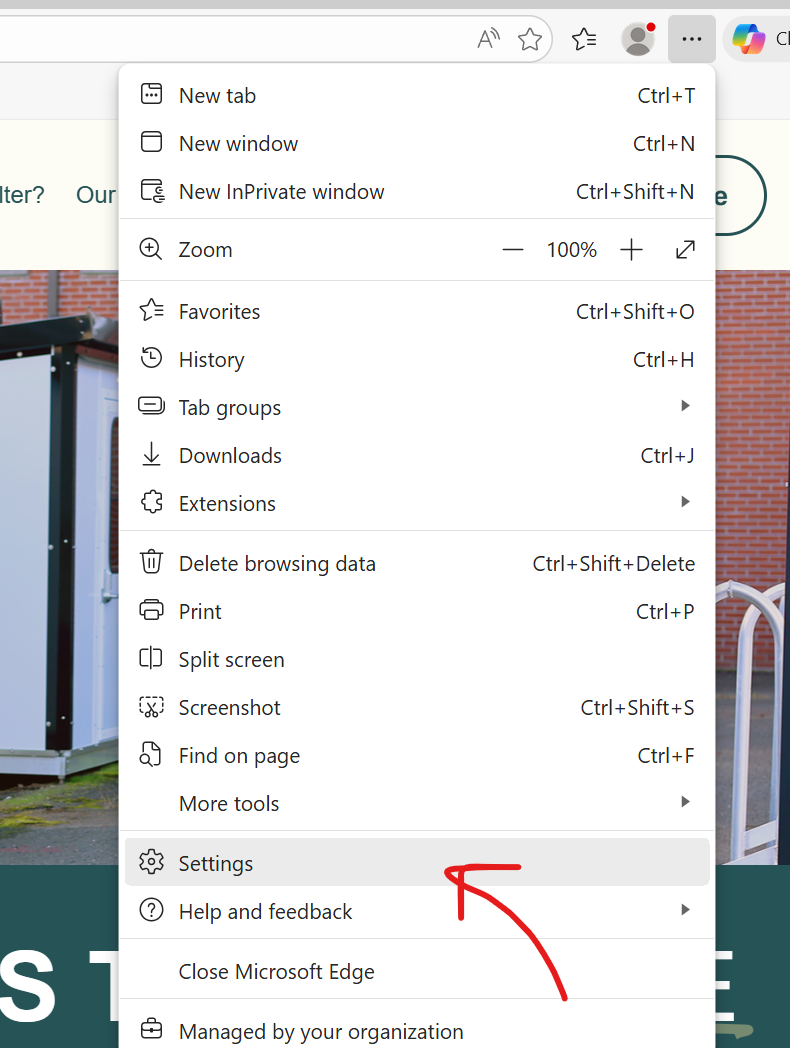Click the 100% zoom level value

coord(571,250)
